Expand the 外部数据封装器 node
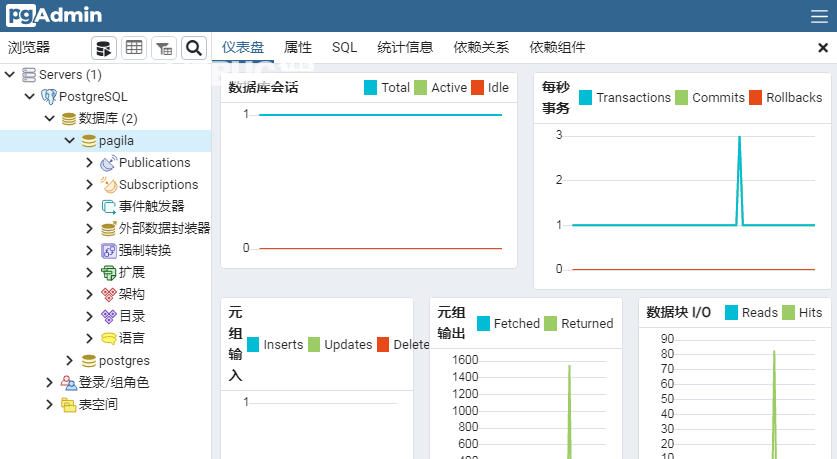The width and height of the screenshot is (837, 459). point(90,228)
